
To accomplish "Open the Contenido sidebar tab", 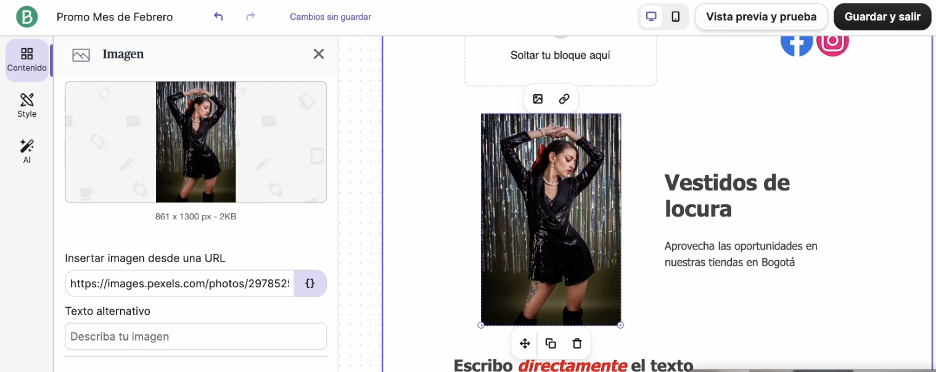I will 27,60.
